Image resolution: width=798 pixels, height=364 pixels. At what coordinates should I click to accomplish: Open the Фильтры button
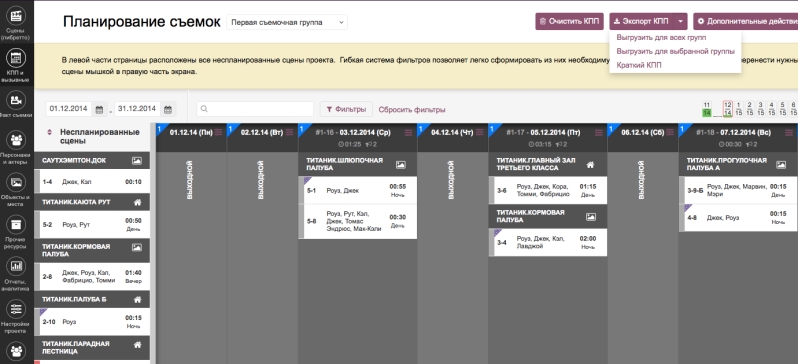tap(346, 109)
